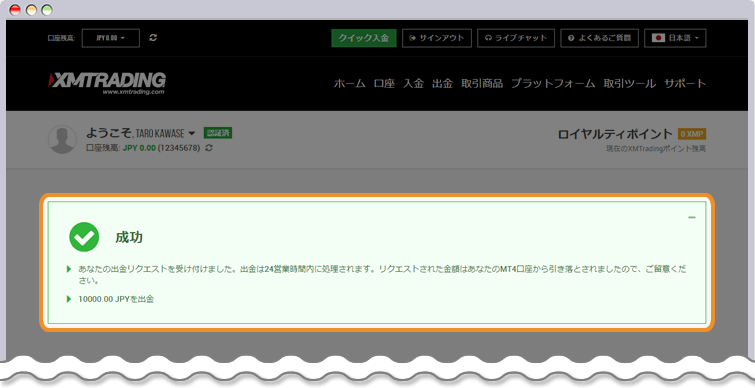Click the 現在のXMTradingポイント残高 caption
Image resolution: width=755 pixels, height=388 pixels.
(656, 149)
